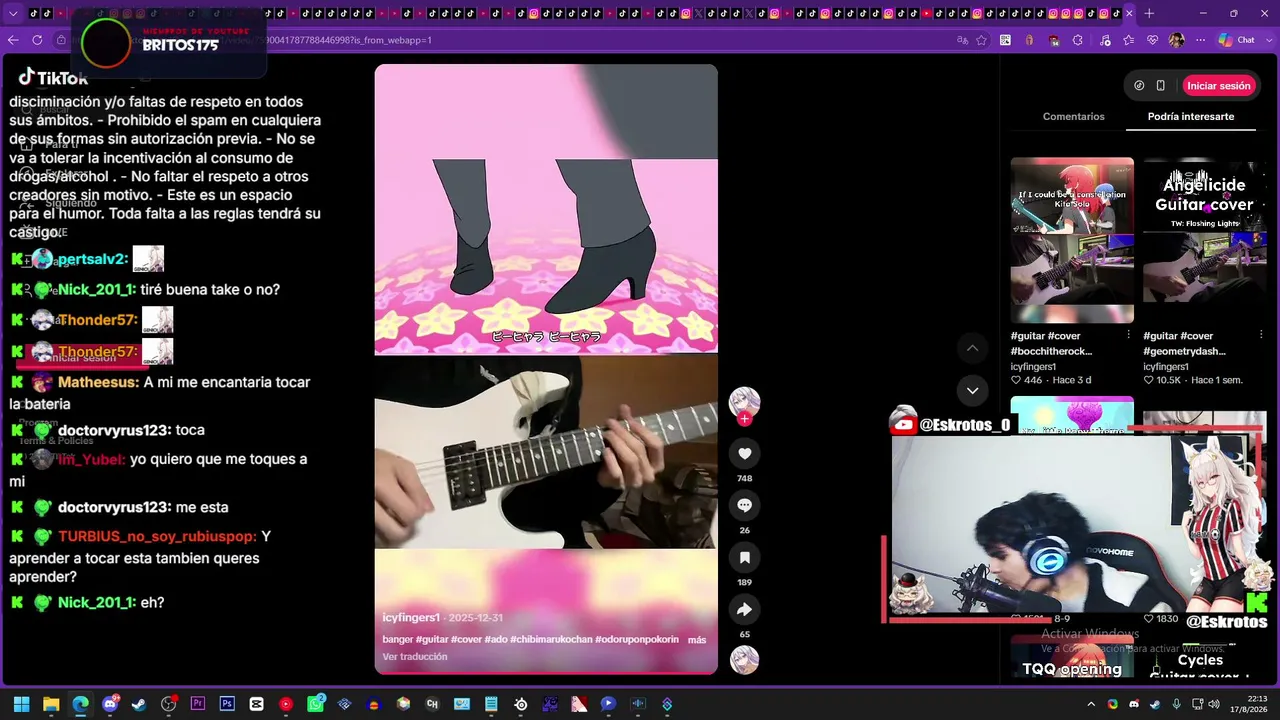Open more options for the Bocchi the Rock cover card
The width and height of the screenshot is (1280, 720).
click(x=1129, y=335)
